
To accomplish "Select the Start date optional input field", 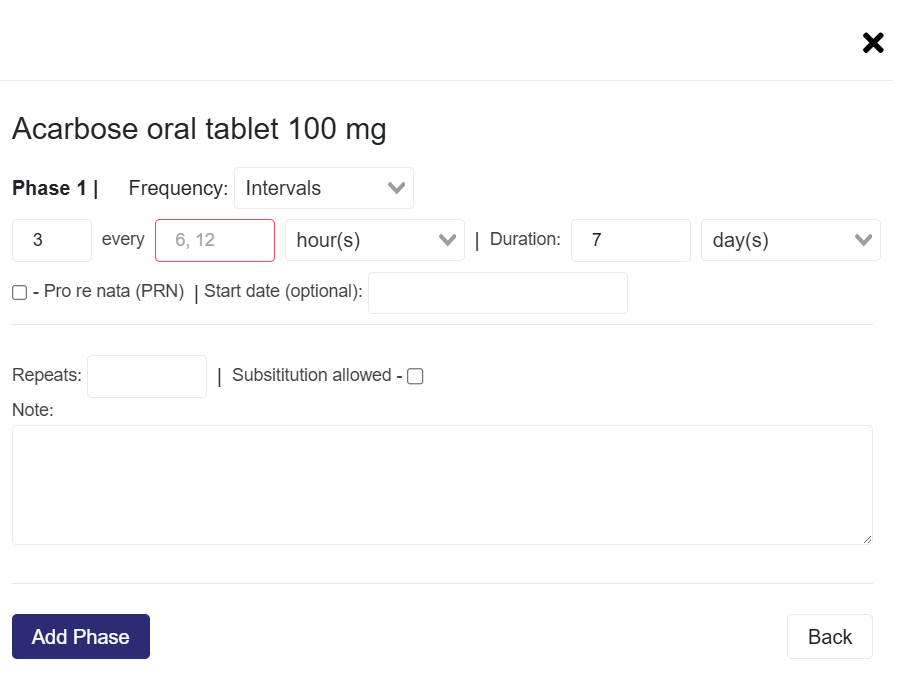I will (x=497, y=293).
